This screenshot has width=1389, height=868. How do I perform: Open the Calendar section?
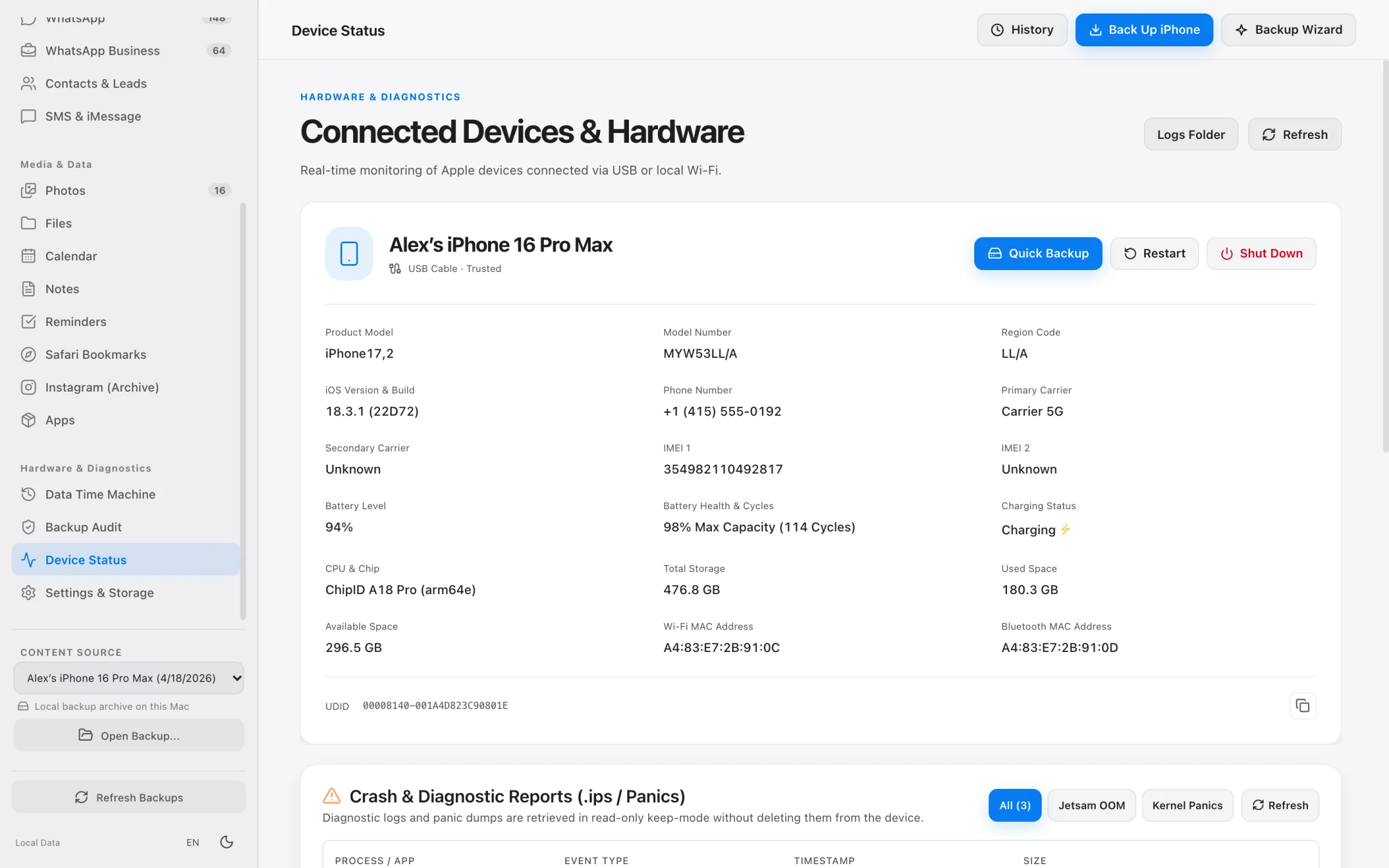click(125, 256)
